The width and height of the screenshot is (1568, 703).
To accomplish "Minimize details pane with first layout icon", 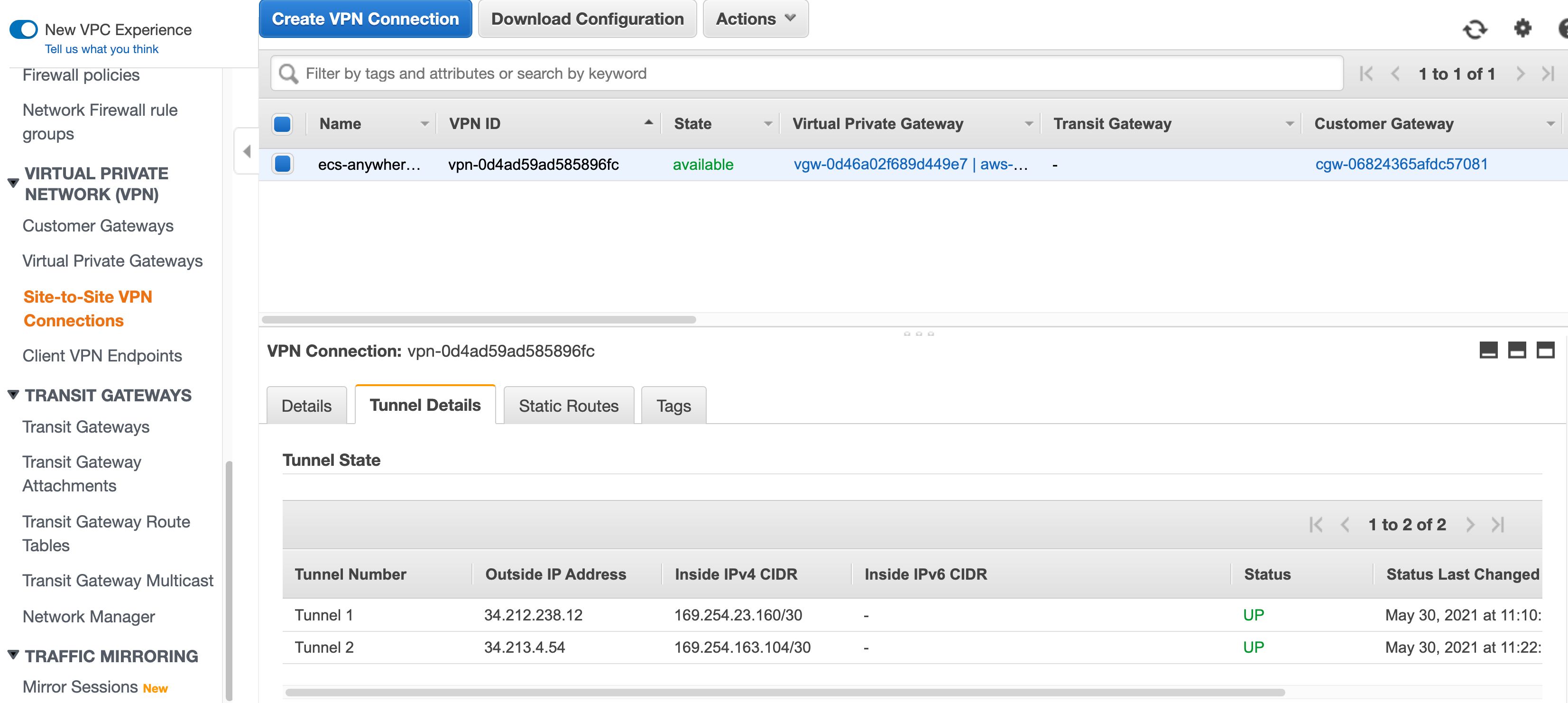I will click(x=1488, y=350).
